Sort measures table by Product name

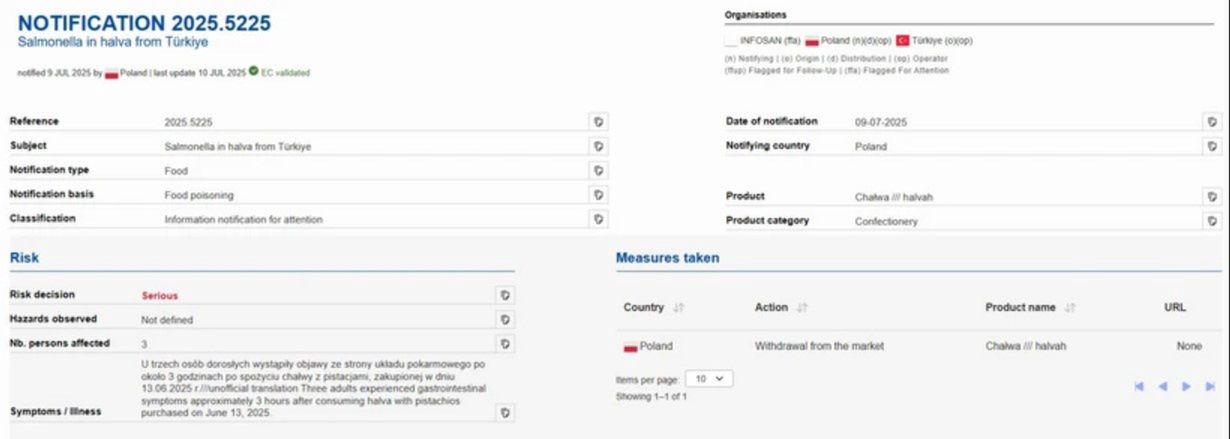click(x=1070, y=308)
